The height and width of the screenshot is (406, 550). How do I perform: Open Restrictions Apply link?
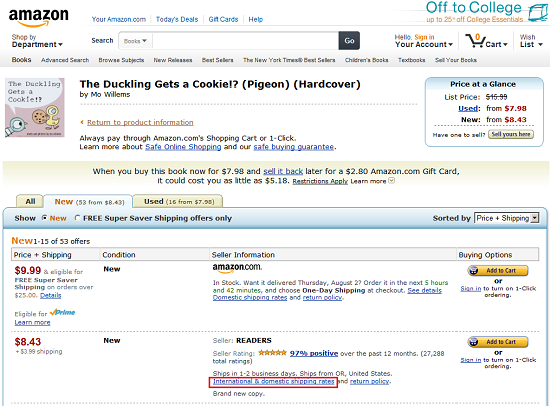[x=320, y=181]
